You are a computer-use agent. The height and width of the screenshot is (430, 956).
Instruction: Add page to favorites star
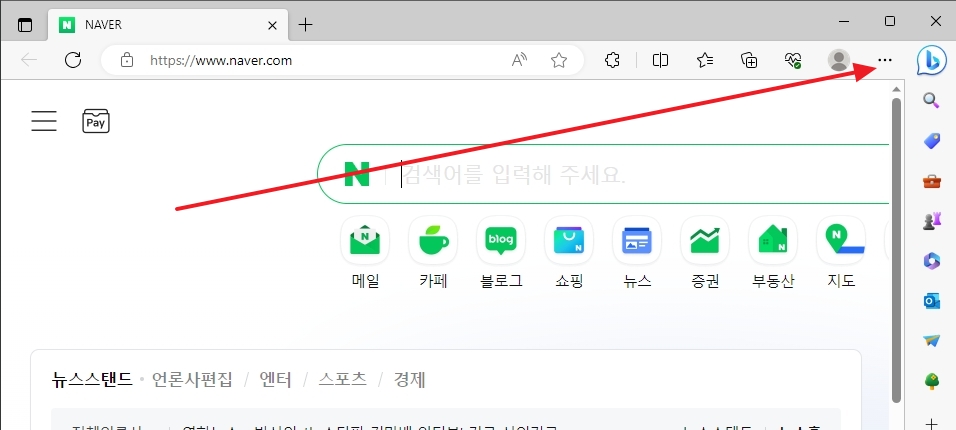(x=558, y=60)
